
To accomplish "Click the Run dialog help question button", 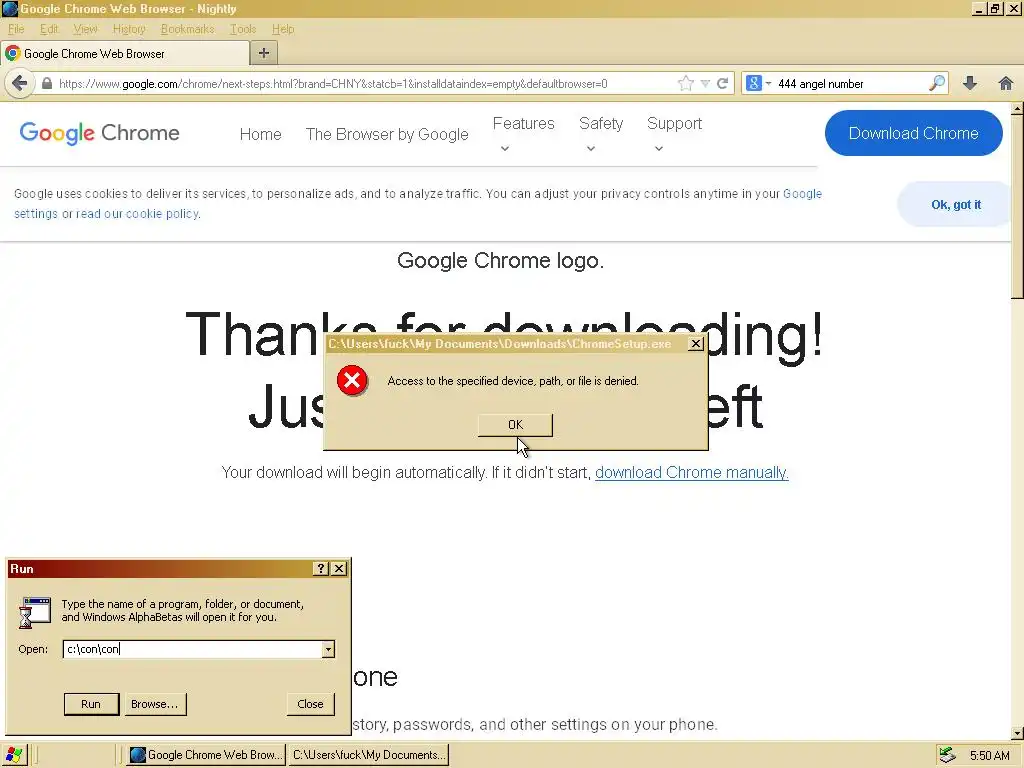I will point(321,569).
